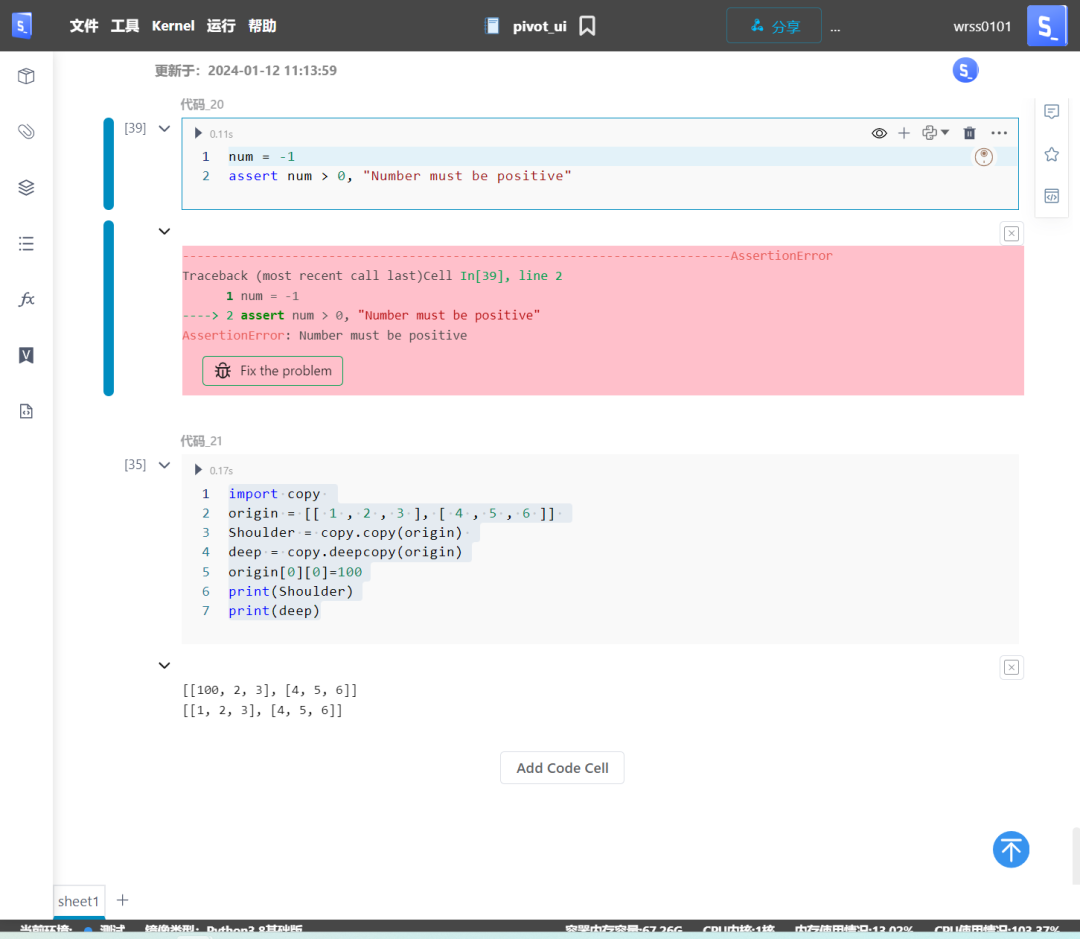1080x939 pixels.
Task: Toggle output visibility with eye icon
Action: 879,132
